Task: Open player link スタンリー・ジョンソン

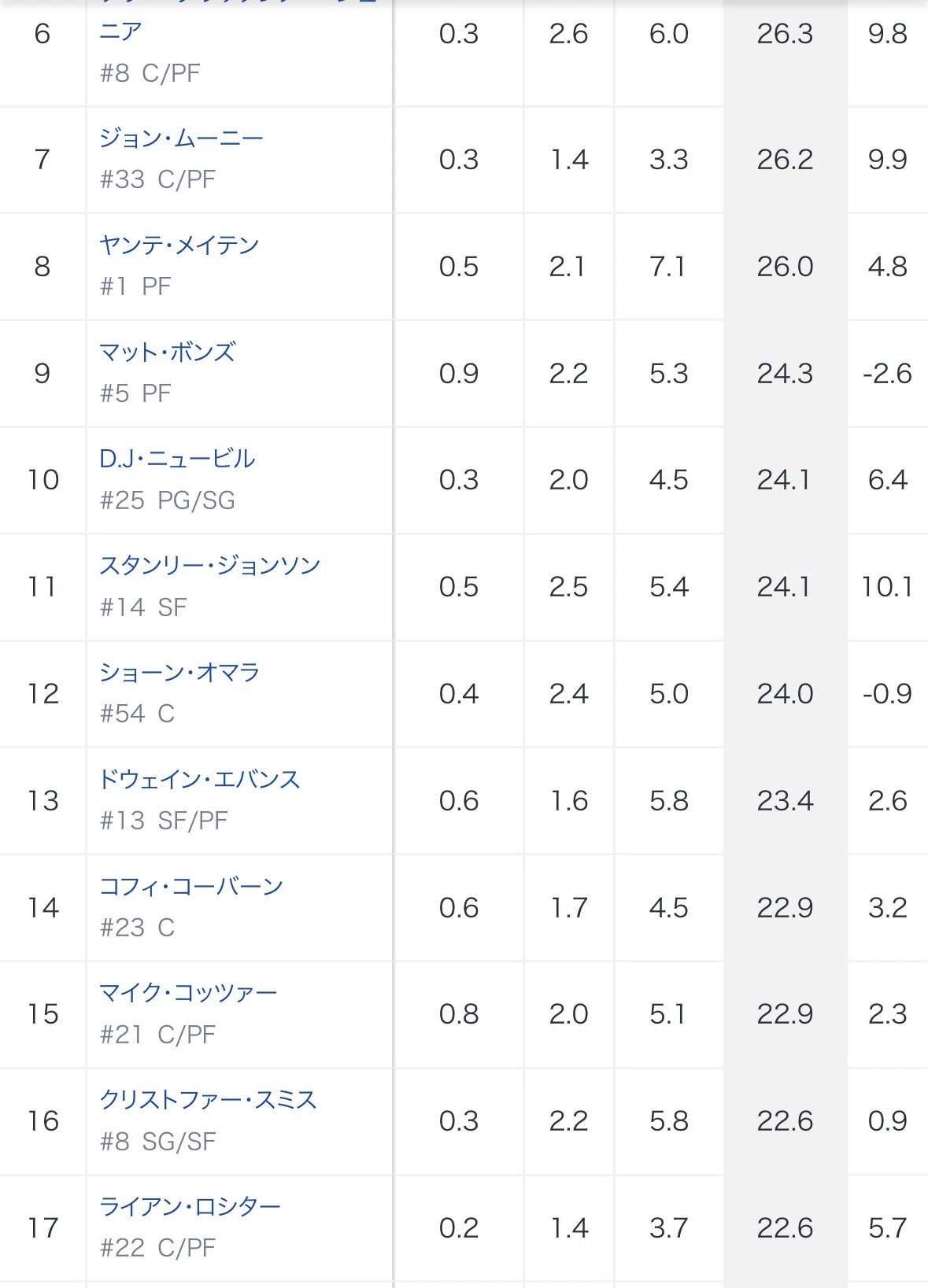Action: 209,566
